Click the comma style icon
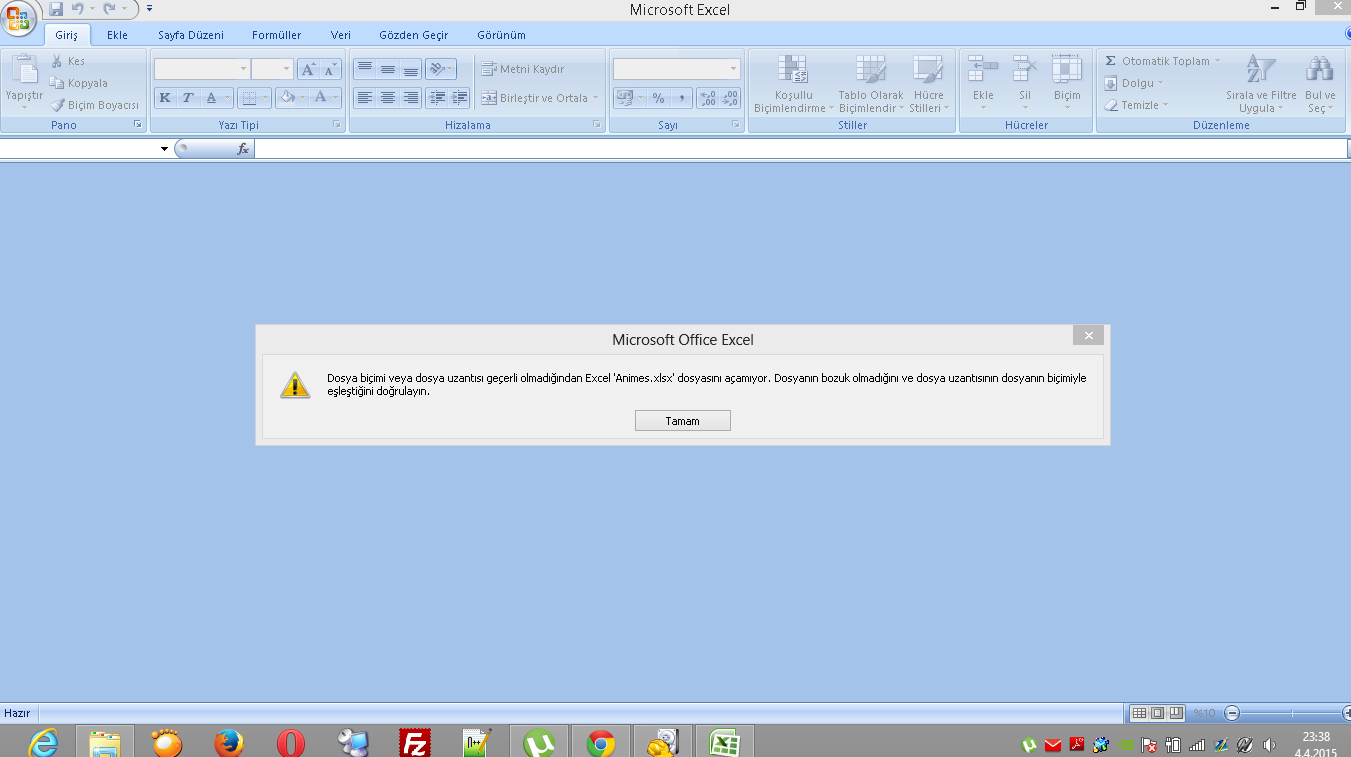This screenshot has width=1351, height=757. coord(681,98)
